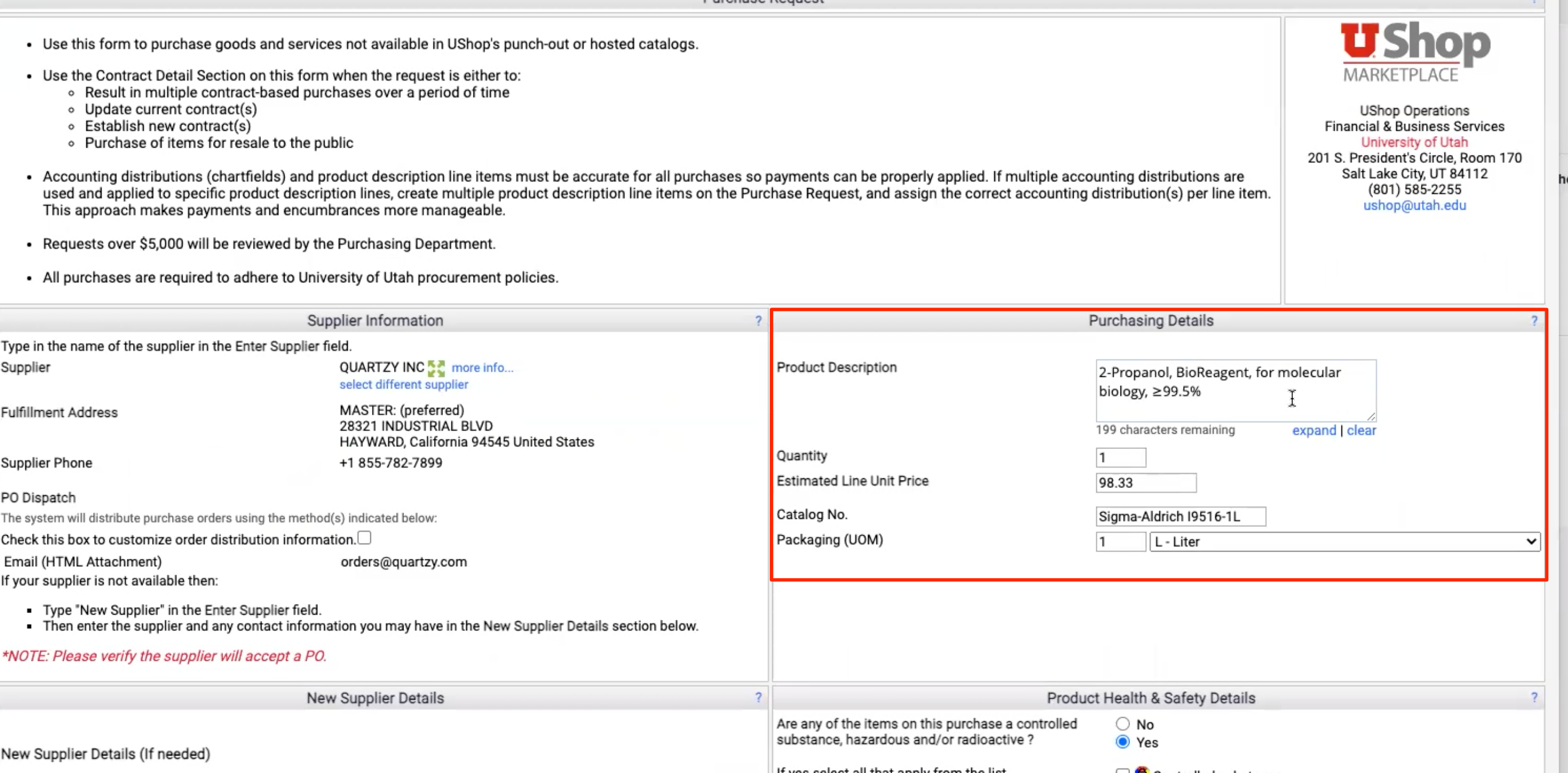
Task: Check the customize order distribution box
Action: 364,538
